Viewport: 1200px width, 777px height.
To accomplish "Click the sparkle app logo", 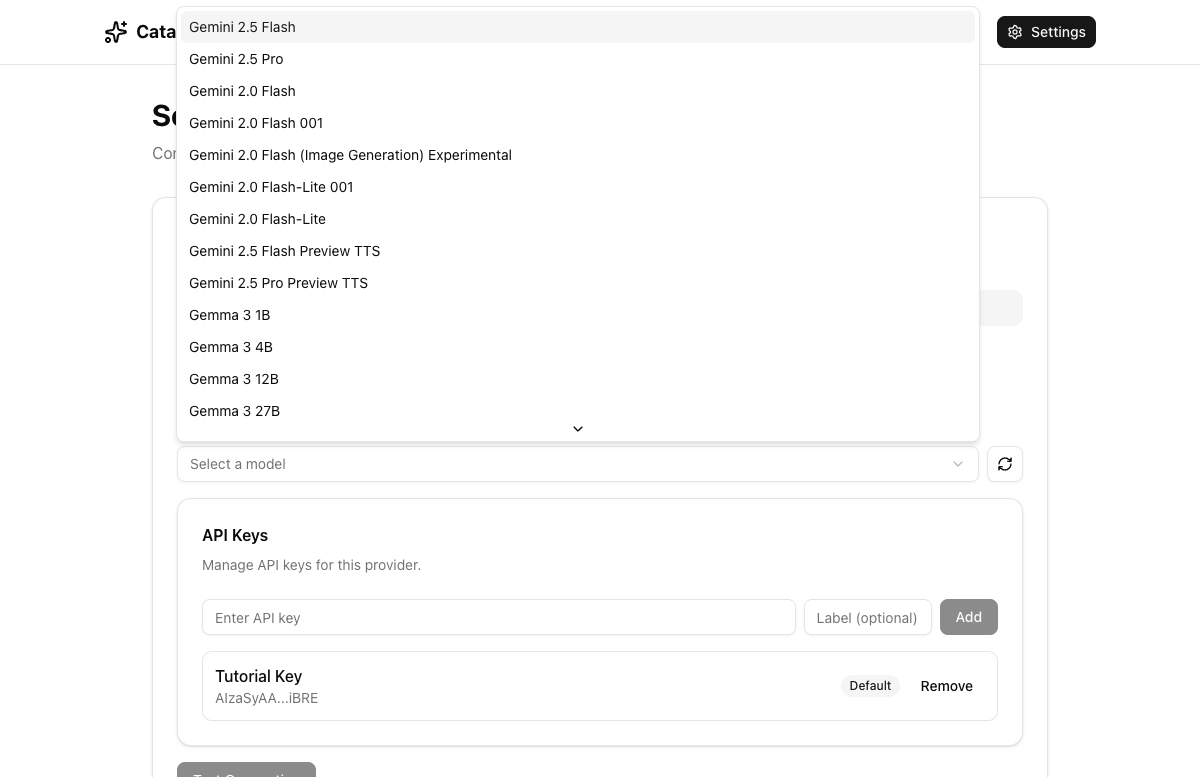I will pos(116,32).
